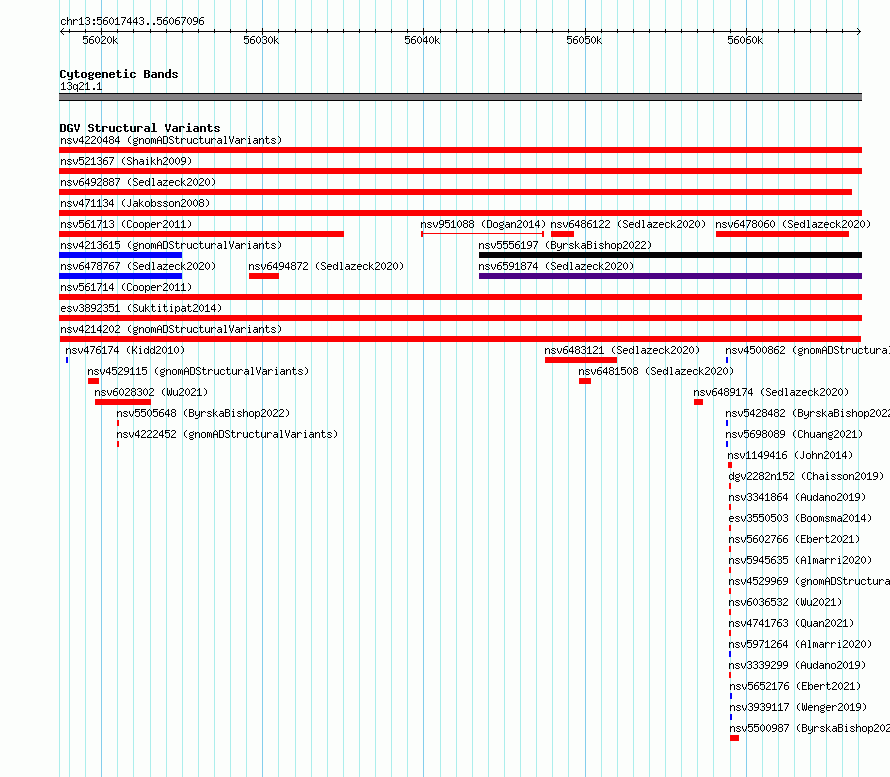Open the nsv4529115 gnomADStructuralVariants label
The width and height of the screenshot is (890, 777).
coord(198,371)
